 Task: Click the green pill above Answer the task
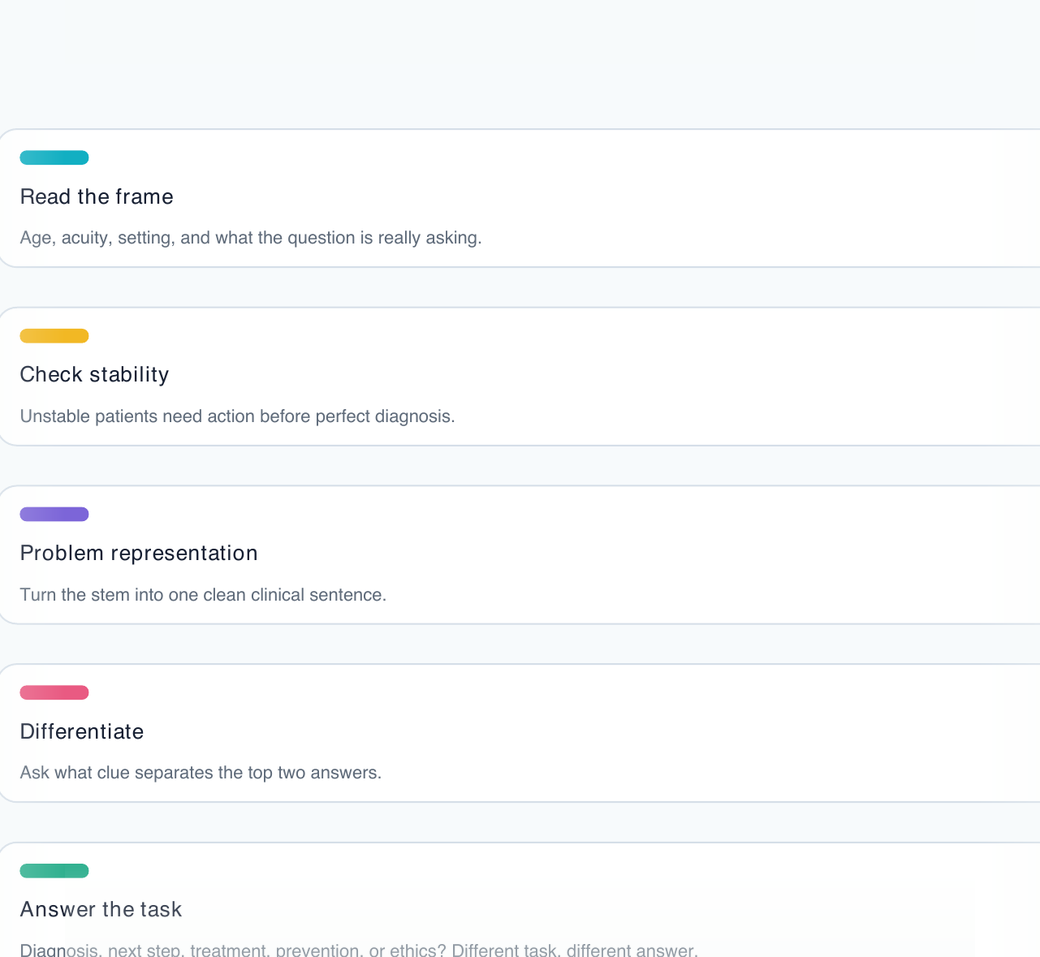click(x=54, y=871)
